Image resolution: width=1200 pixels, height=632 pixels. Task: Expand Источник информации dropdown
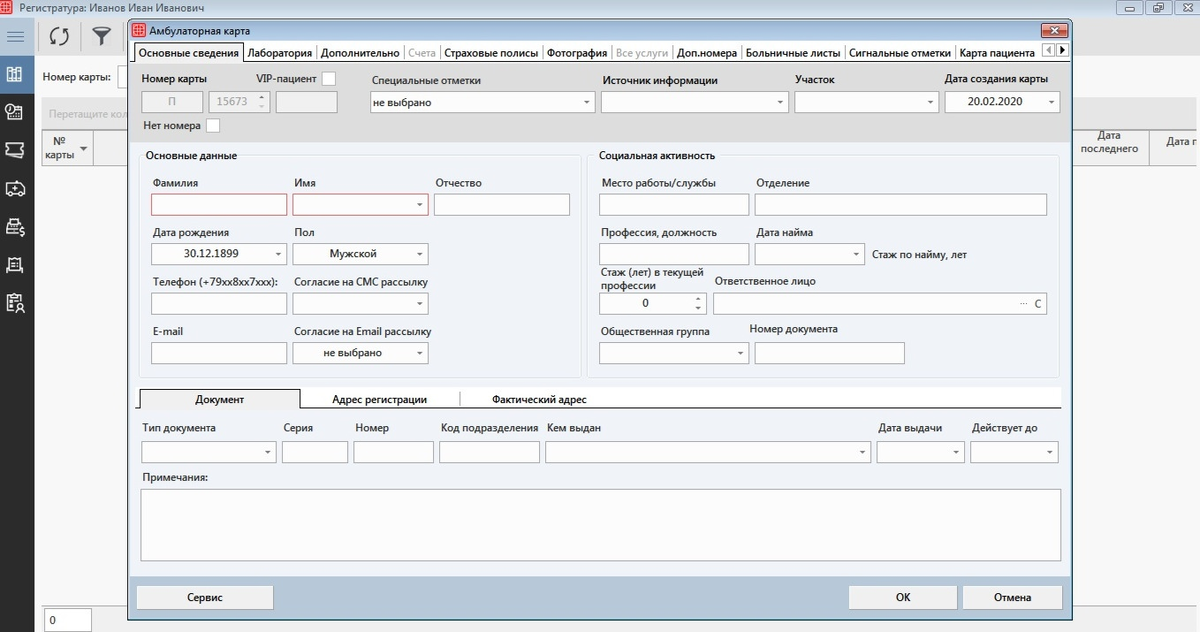tap(780, 102)
